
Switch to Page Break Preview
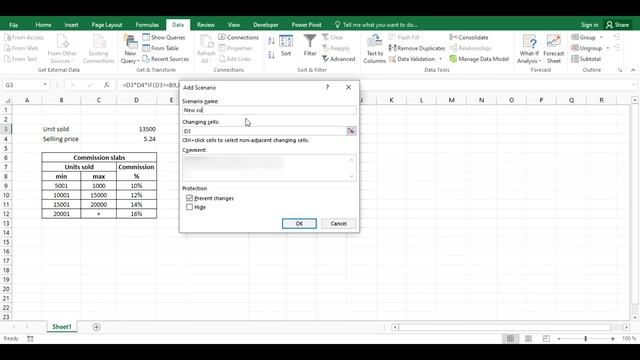[x=546, y=339]
